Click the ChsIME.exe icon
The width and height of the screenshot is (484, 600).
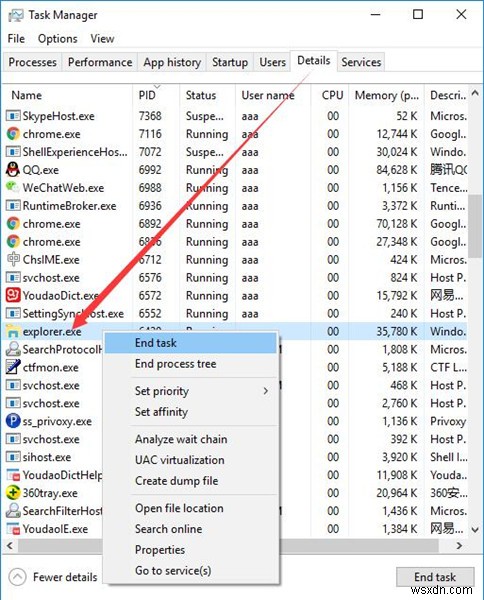coord(13,259)
